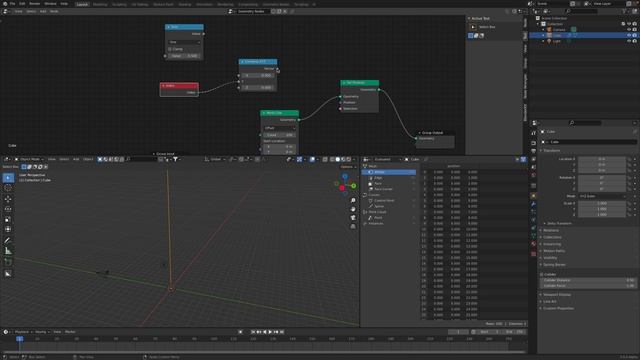Click the Properties editor search field

click(585, 123)
